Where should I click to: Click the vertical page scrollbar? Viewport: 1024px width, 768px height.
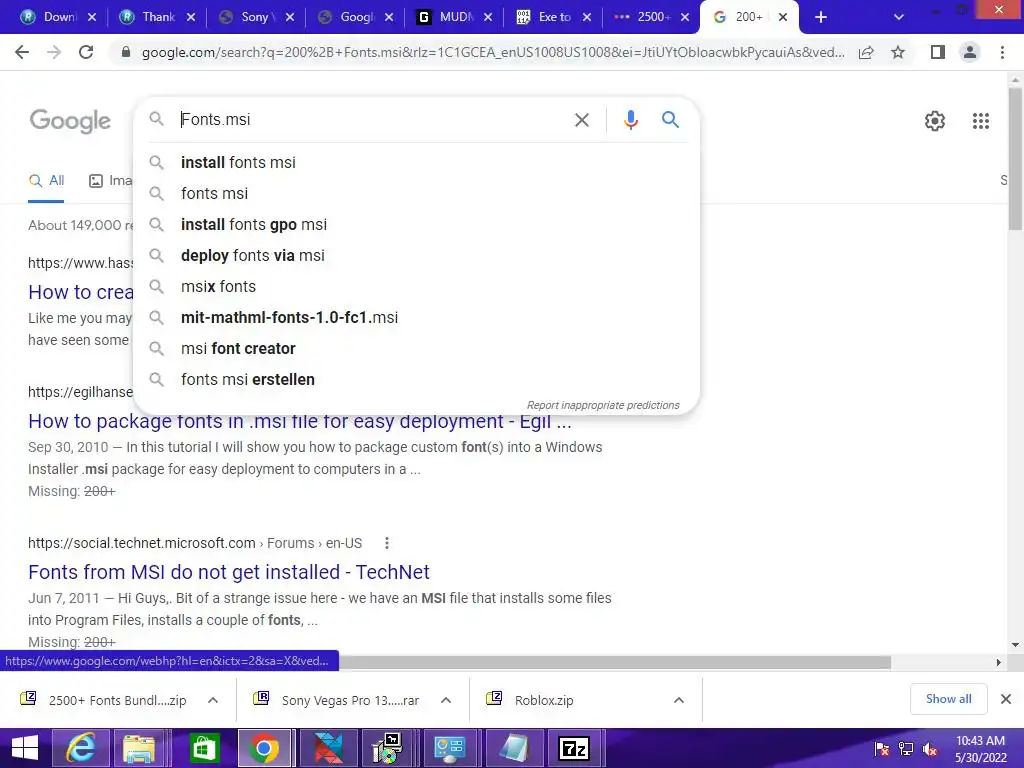(1015, 159)
